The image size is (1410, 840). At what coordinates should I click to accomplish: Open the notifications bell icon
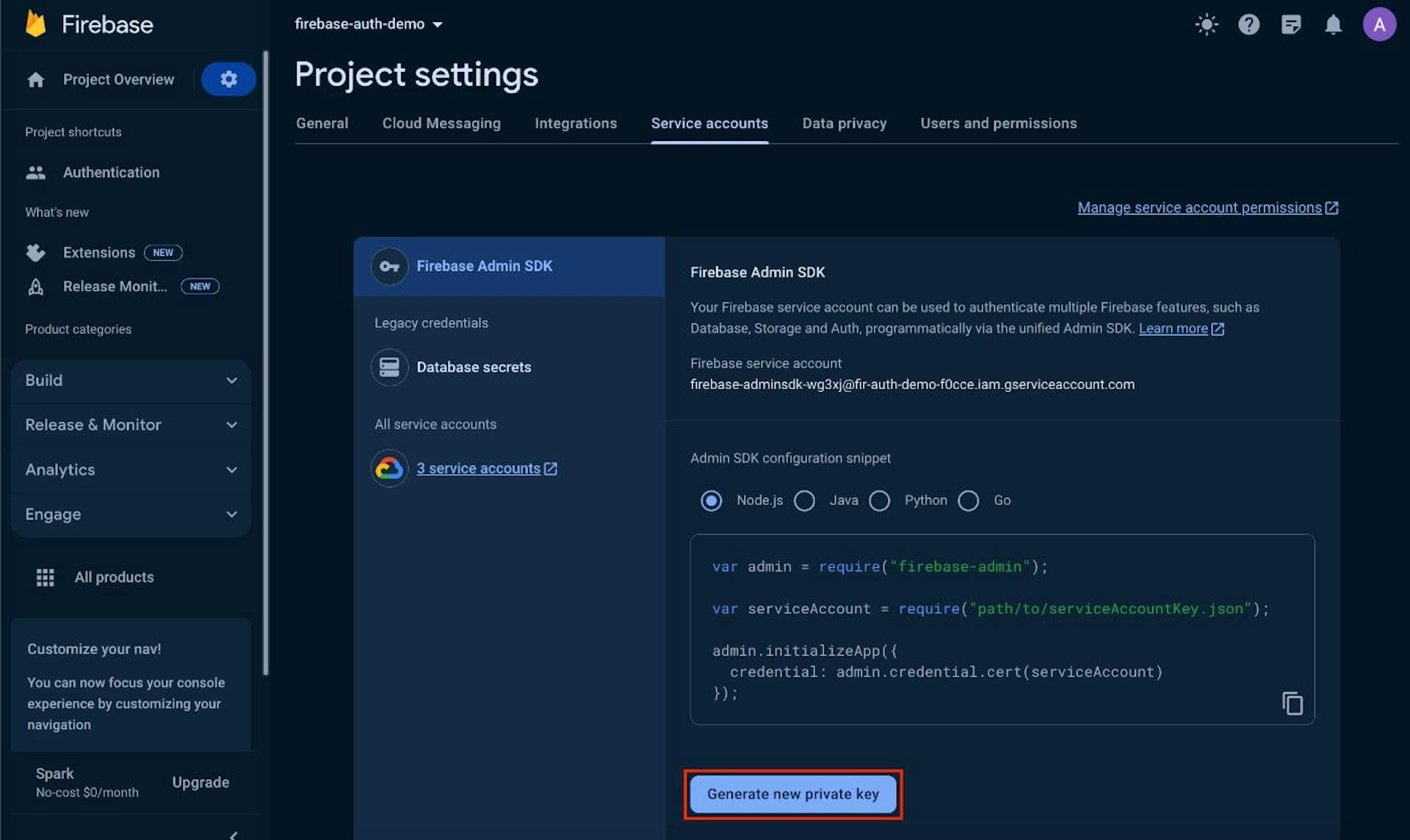pyautogui.click(x=1334, y=24)
